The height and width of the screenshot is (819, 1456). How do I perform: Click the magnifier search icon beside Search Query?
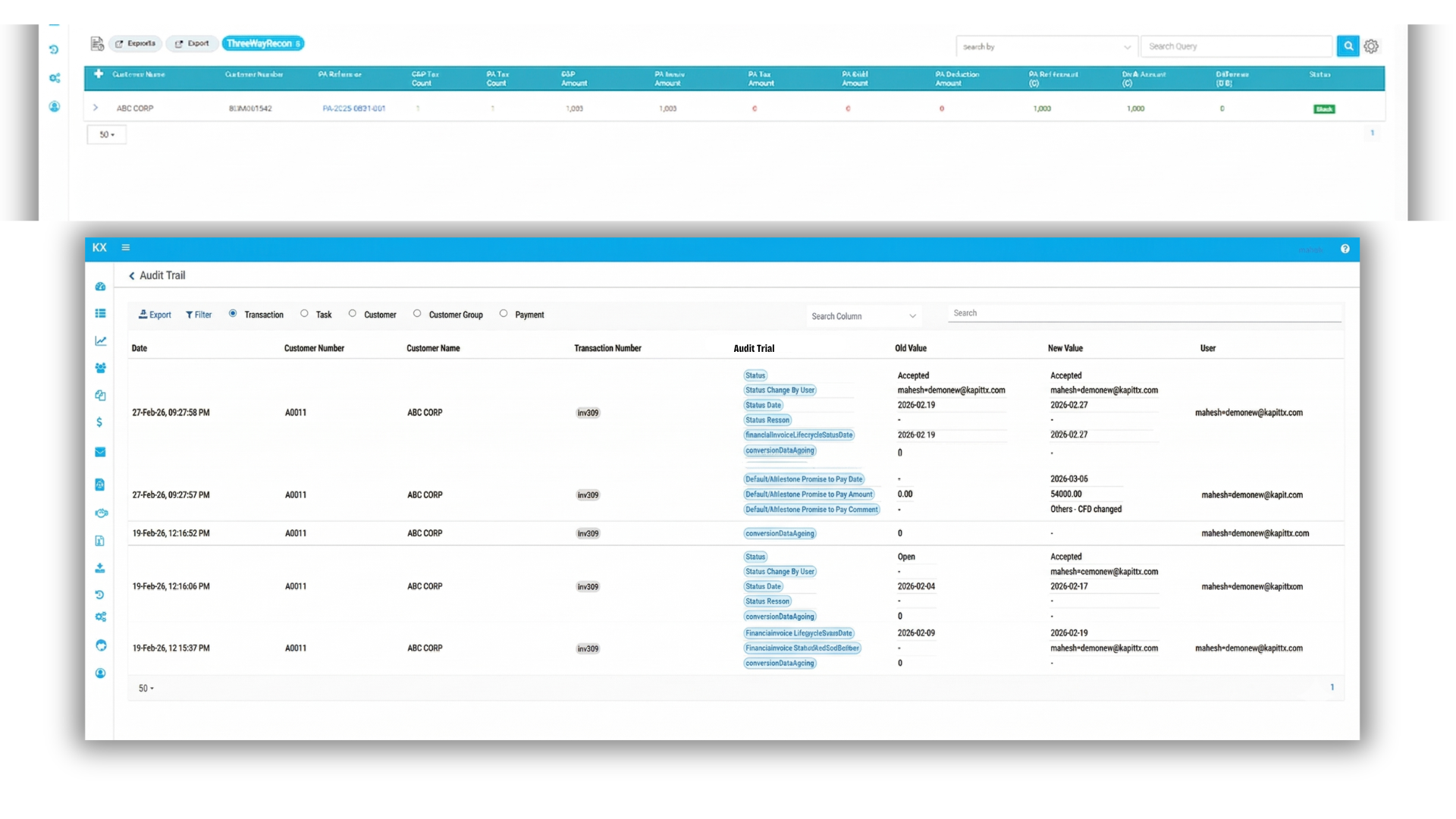[1348, 45]
